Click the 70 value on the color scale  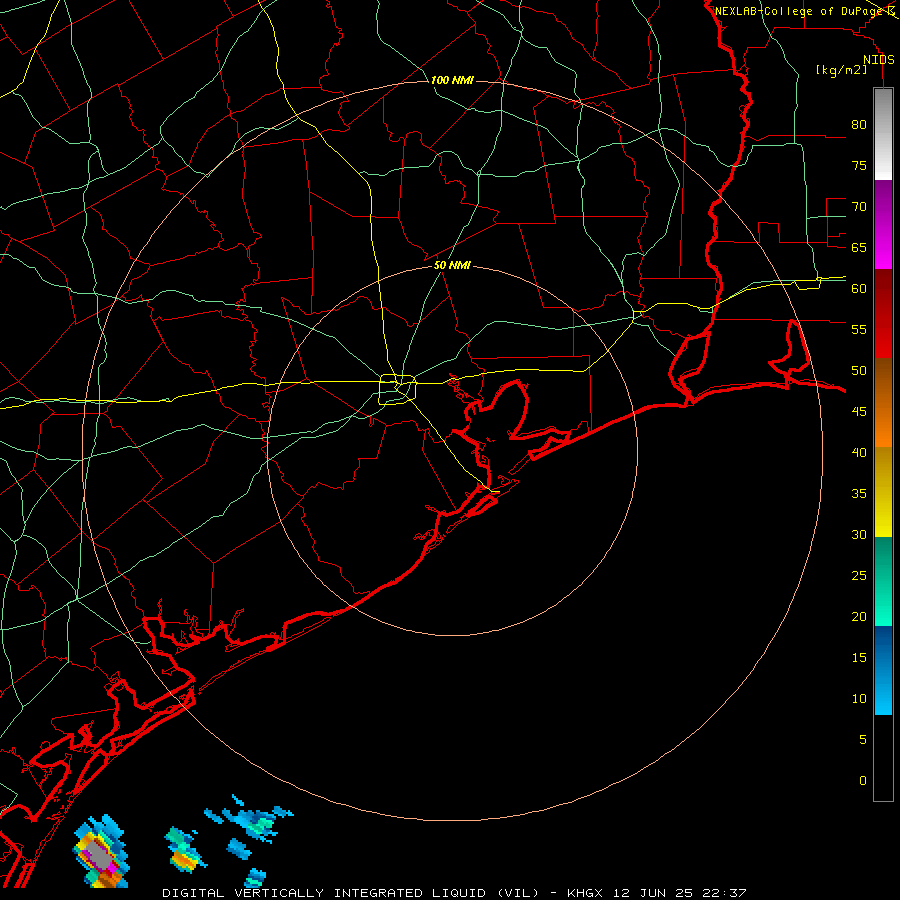click(859, 207)
